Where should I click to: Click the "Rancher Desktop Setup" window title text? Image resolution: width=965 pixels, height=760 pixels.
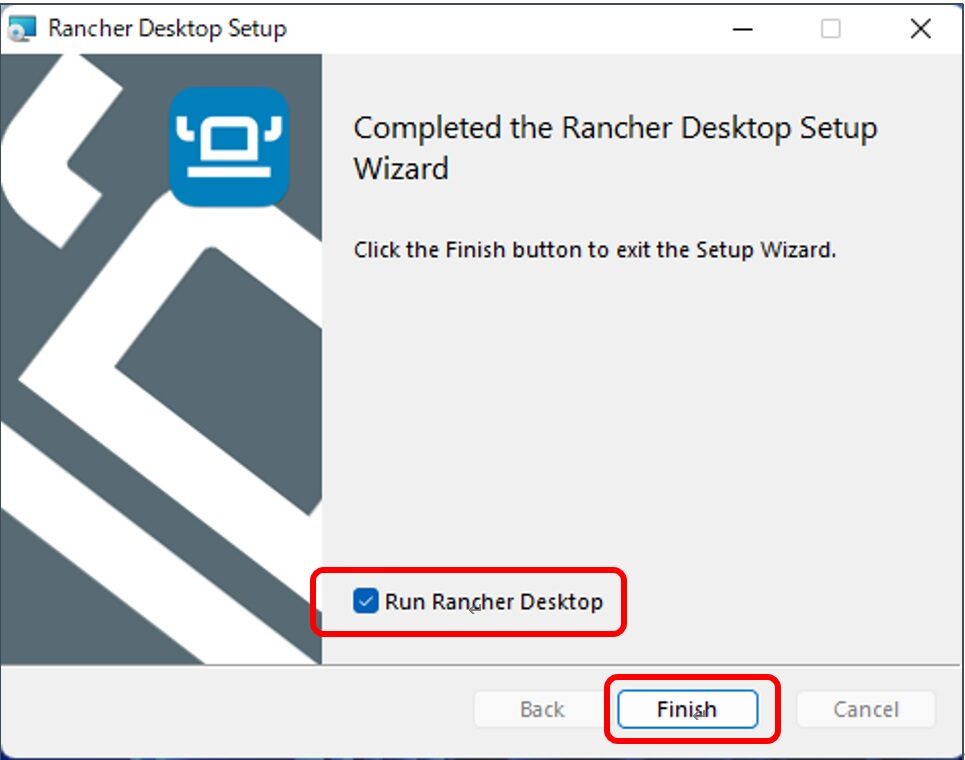(x=167, y=28)
